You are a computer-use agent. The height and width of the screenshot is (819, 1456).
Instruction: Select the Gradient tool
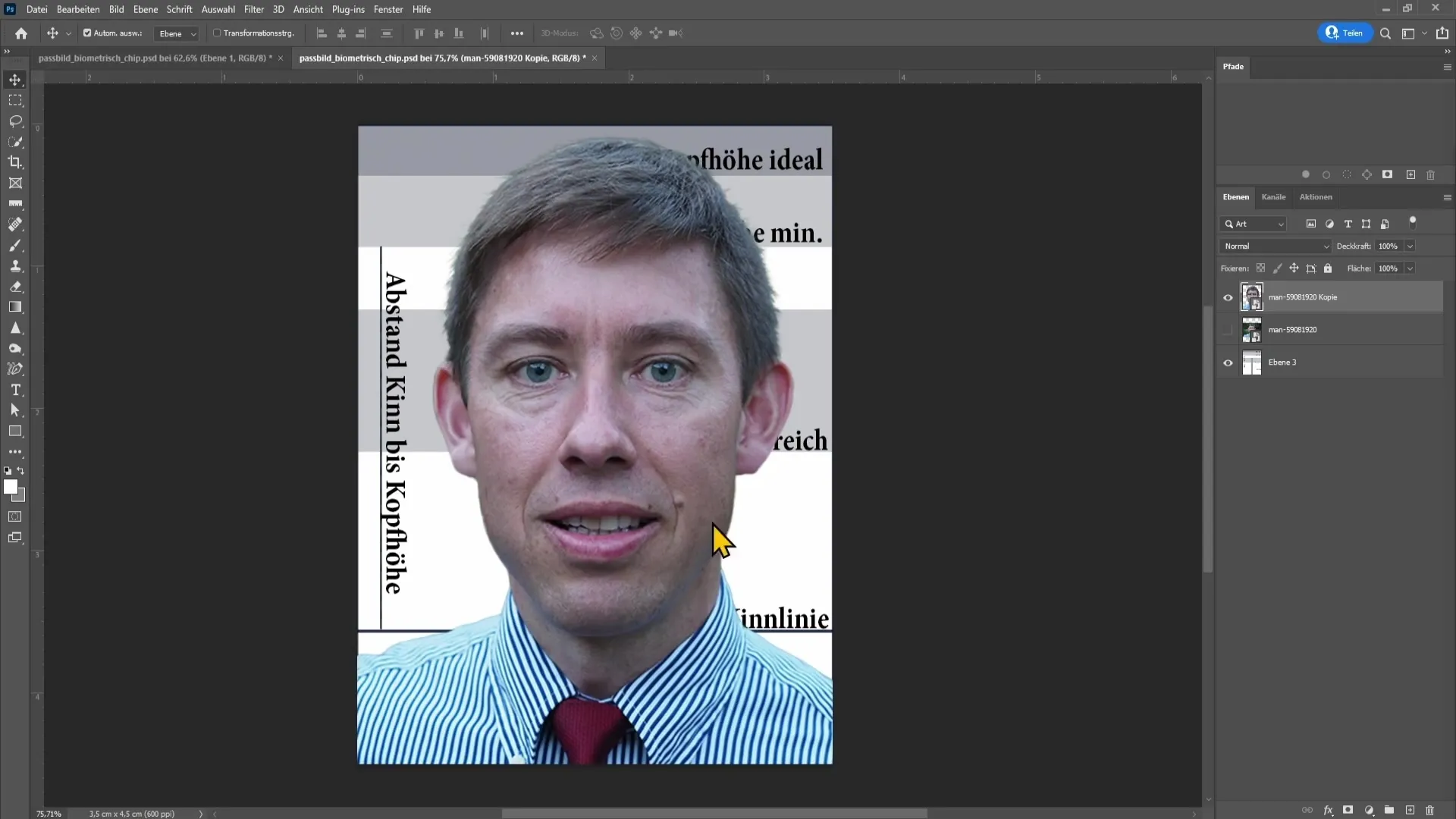point(15,307)
